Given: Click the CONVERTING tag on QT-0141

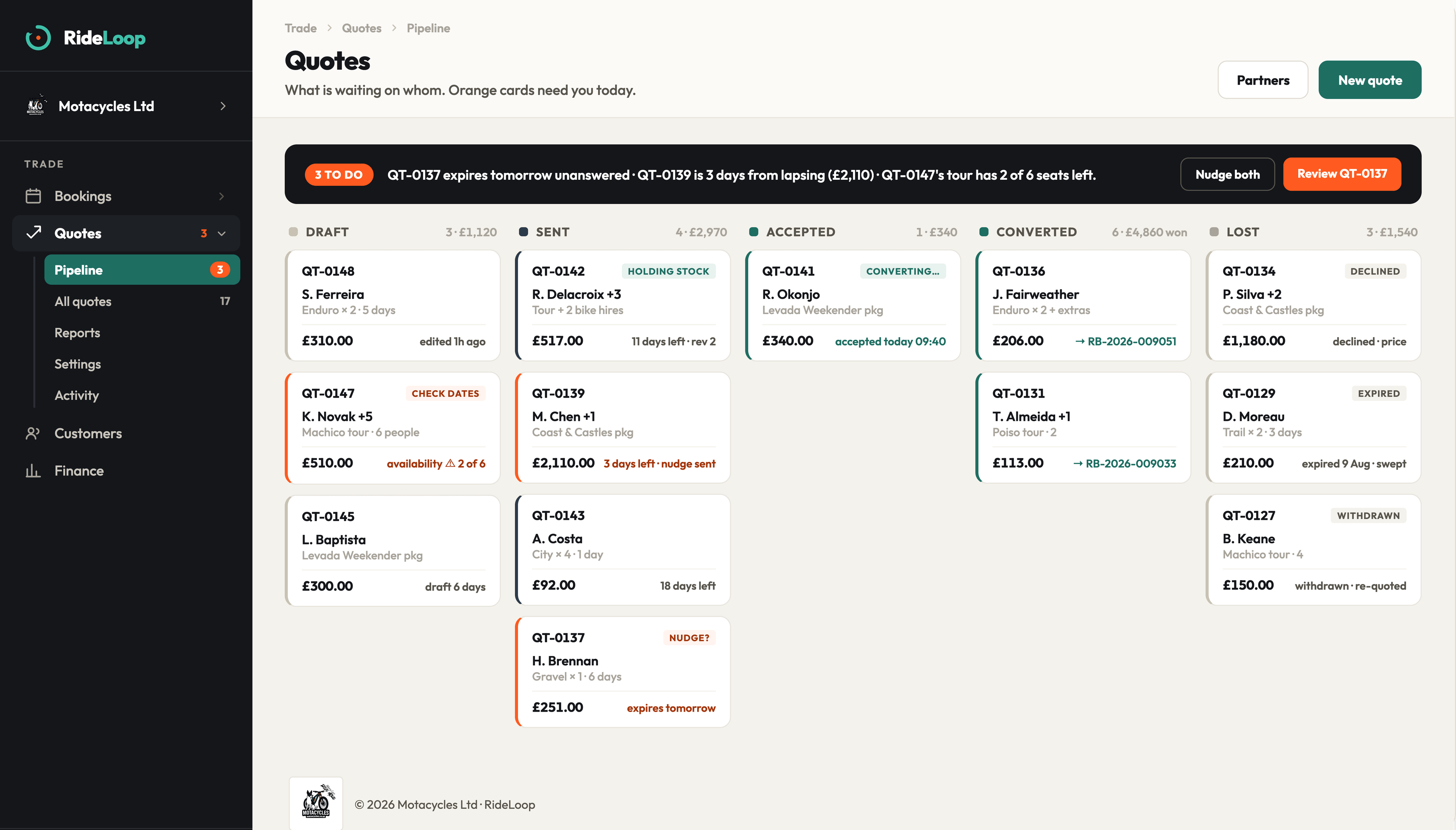Looking at the screenshot, I should pyautogui.click(x=903, y=271).
